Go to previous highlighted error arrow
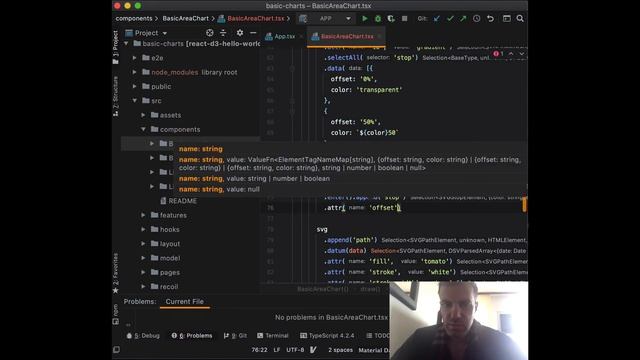Image resolution: width=640 pixels, height=360 pixels. click(x=511, y=54)
